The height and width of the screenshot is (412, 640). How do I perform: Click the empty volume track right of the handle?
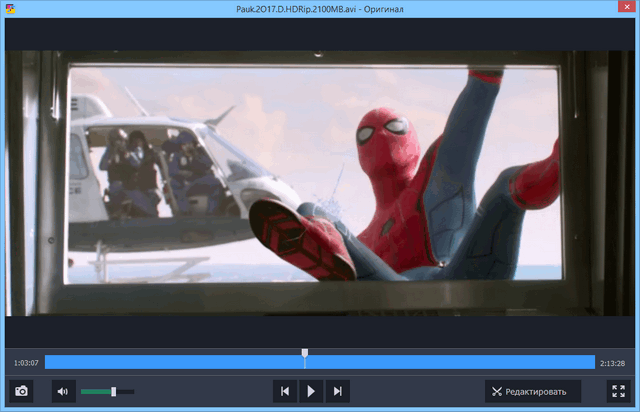coord(125,391)
